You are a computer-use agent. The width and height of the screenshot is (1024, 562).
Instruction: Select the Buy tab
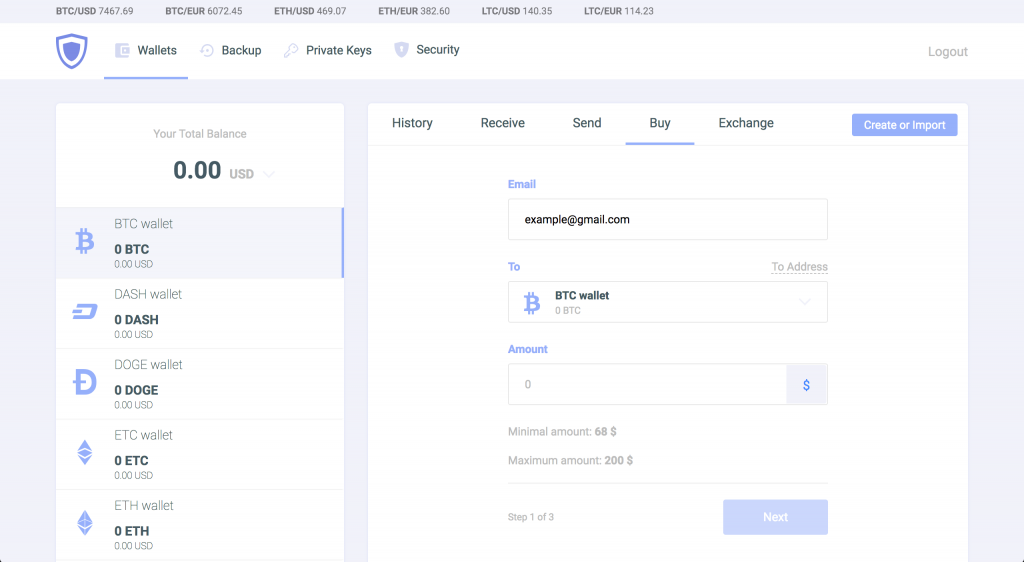click(x=660, y=123)
